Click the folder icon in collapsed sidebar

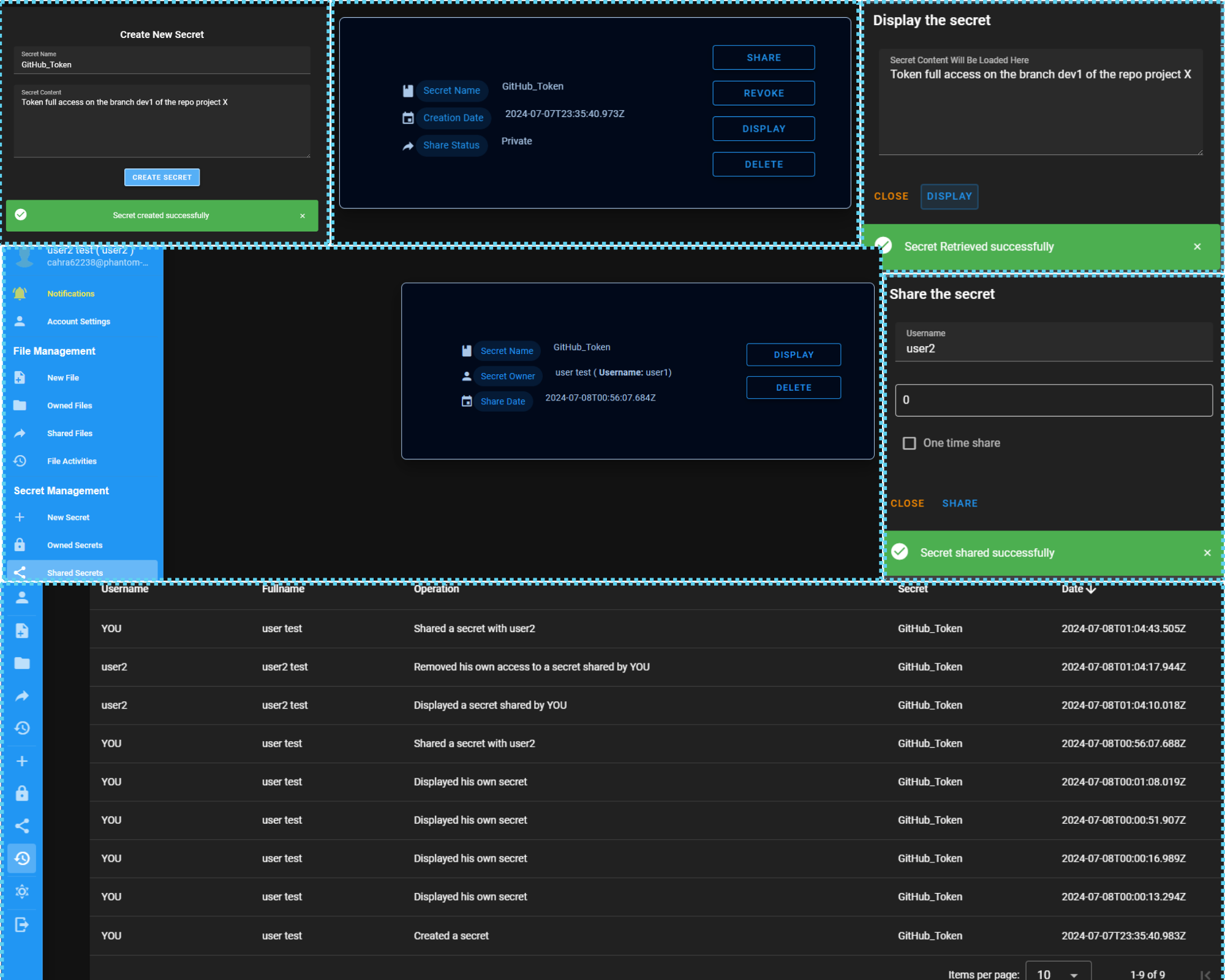click(x=22, y=663)
